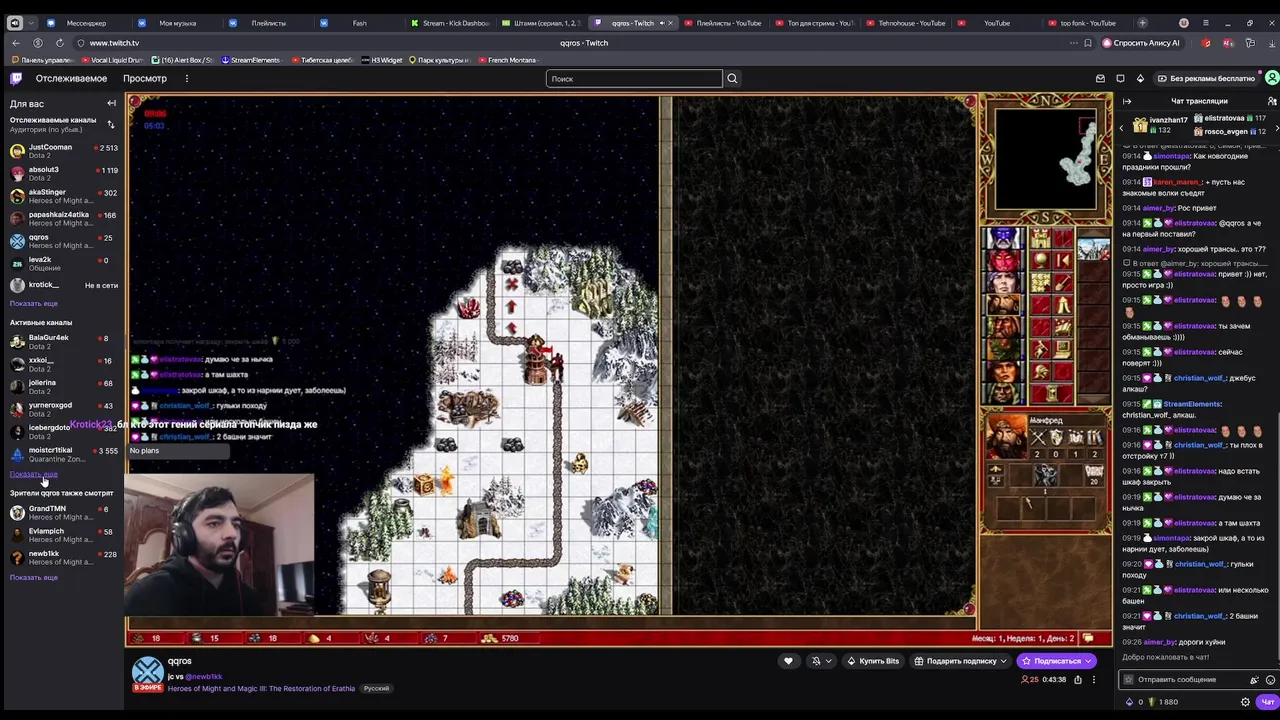Switch to Моя музыка browser tab
The width and height of the screenshot is (1280, 720).
point(176,23)
